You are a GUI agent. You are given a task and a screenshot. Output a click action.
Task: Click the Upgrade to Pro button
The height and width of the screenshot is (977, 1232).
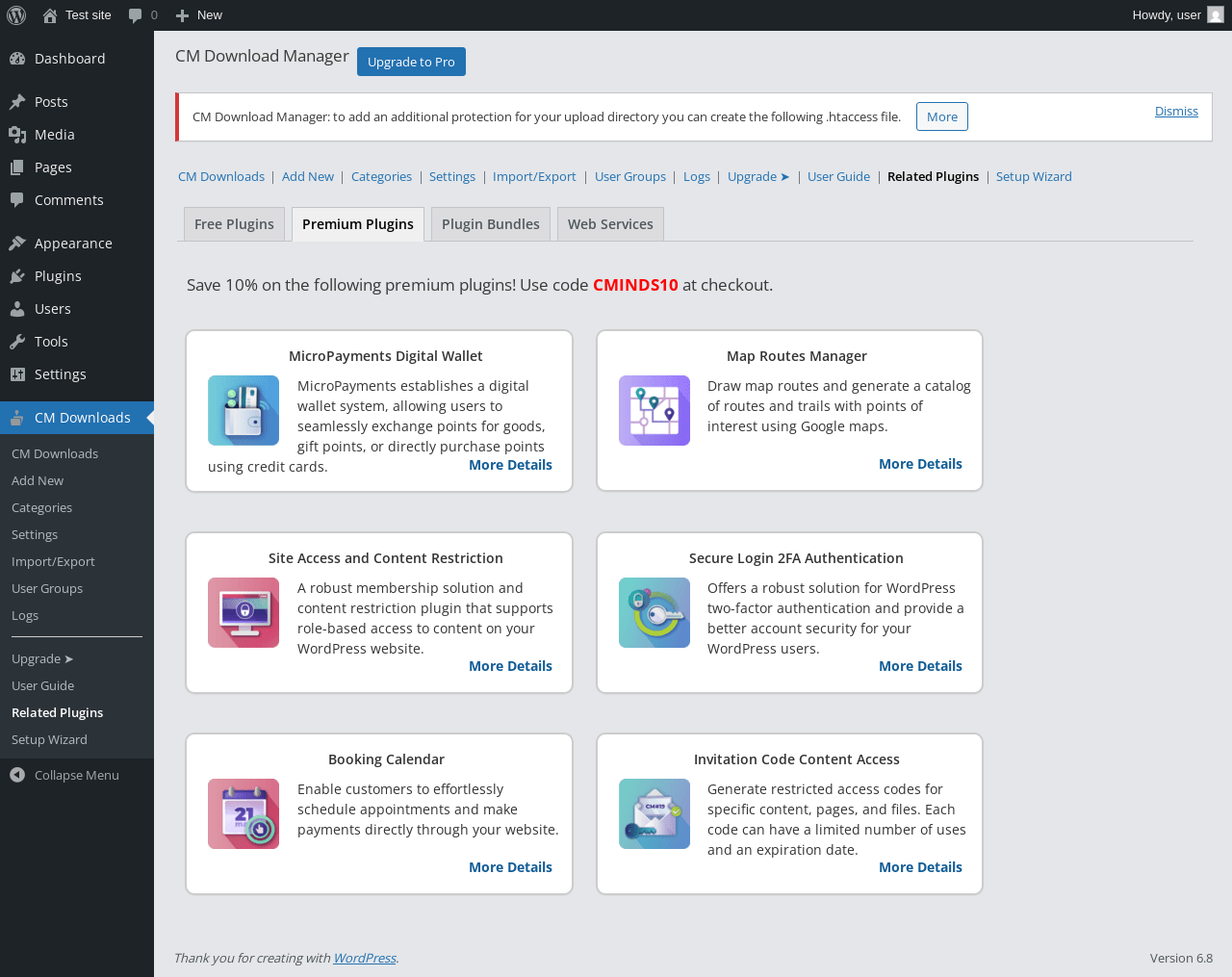click(411, 62)
